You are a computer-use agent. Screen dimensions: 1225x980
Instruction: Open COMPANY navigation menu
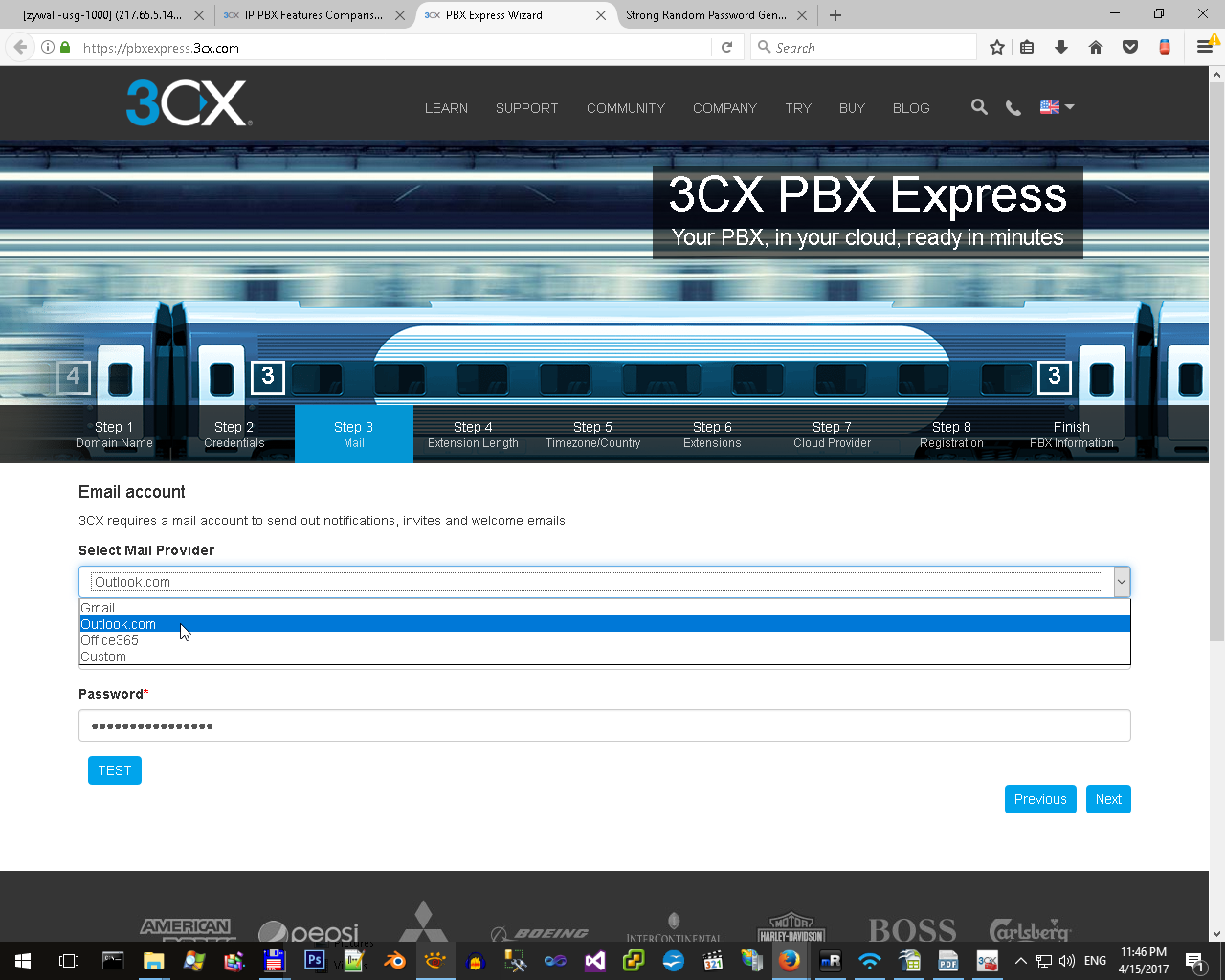(724, 108)
